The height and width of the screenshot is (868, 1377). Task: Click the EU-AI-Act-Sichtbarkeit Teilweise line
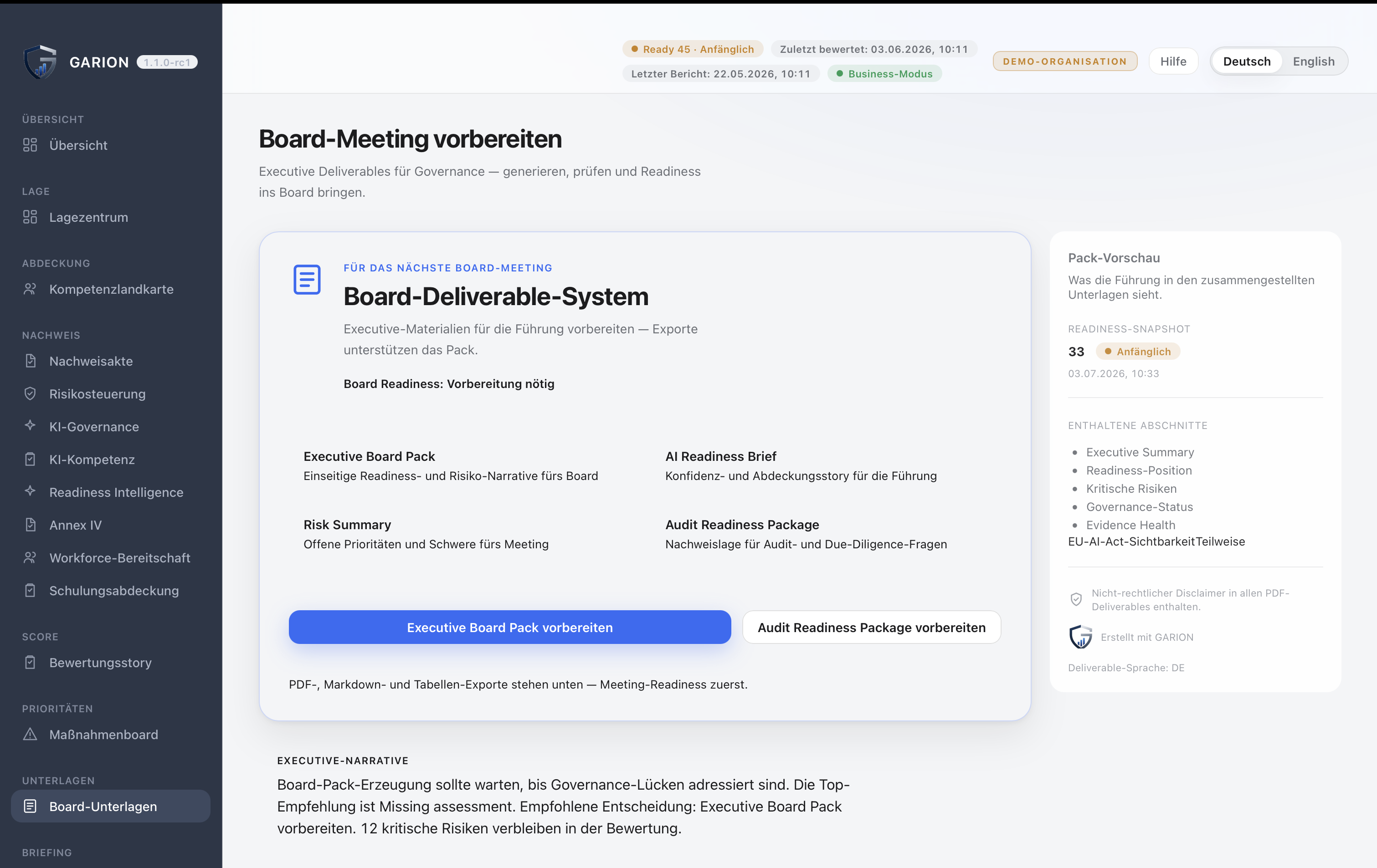tap(1156, 541)
